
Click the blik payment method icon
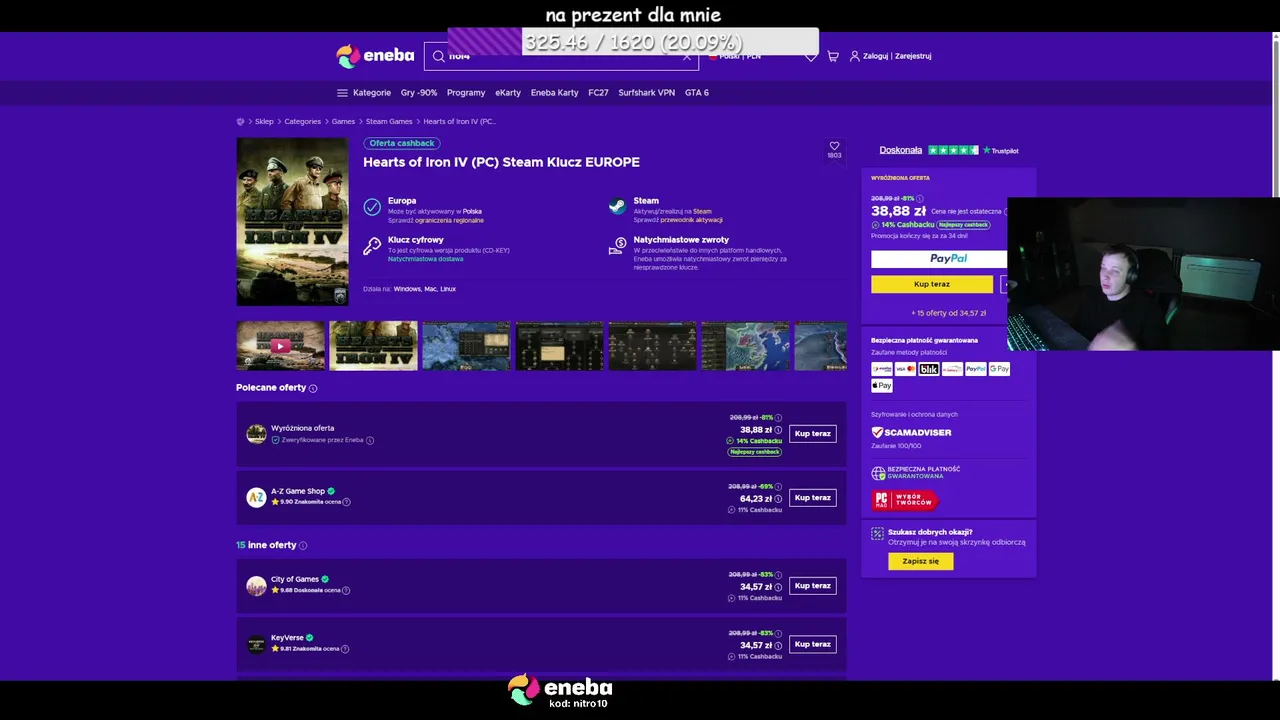pyautogui.click(x=929, y=369)
